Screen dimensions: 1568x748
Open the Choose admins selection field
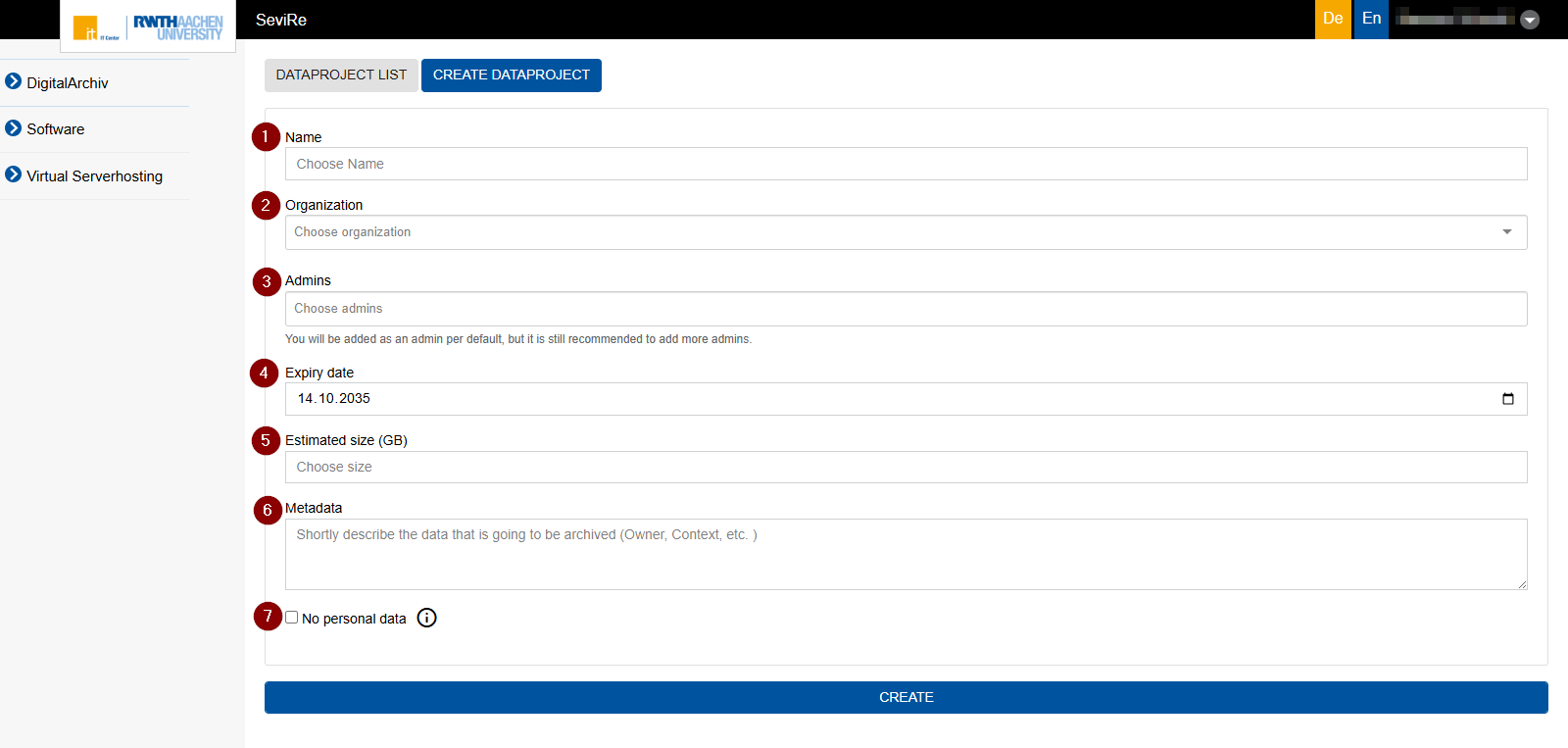[906, 309]
